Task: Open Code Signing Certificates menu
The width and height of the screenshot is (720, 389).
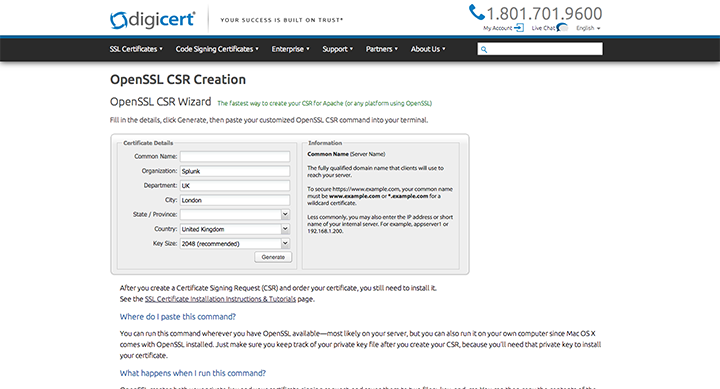Action: click(217, 49)
